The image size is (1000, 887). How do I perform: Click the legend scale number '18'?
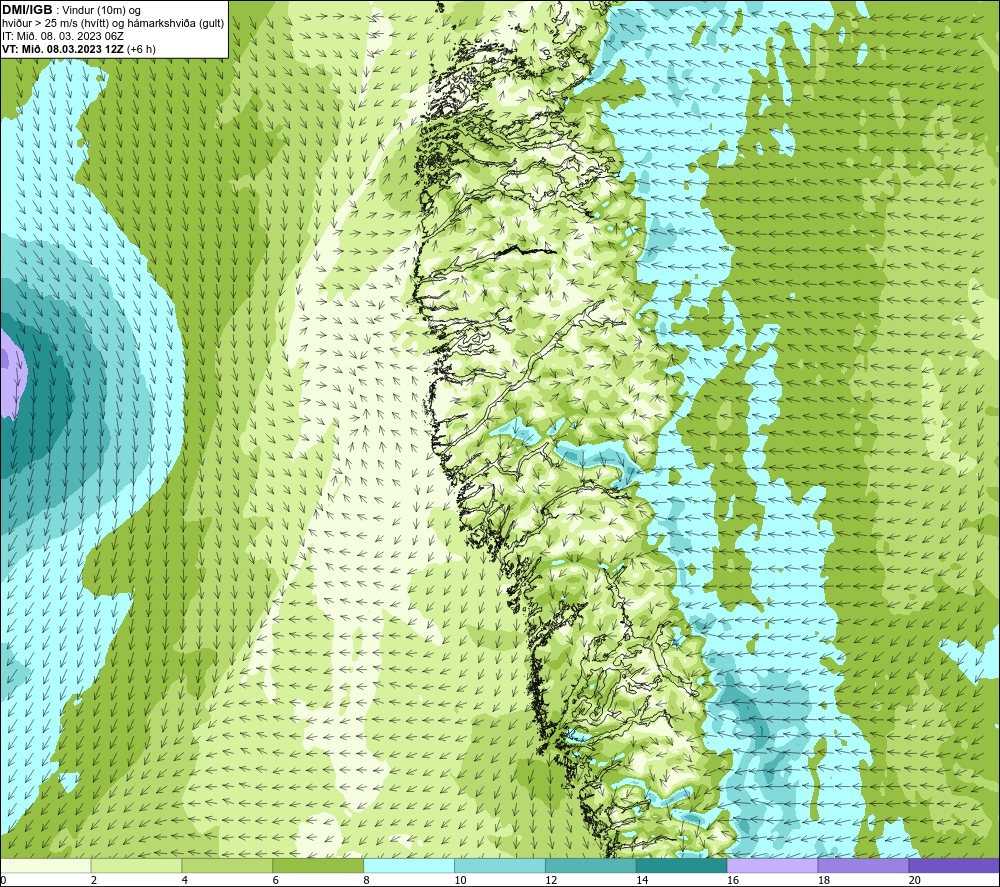point(824,880)
